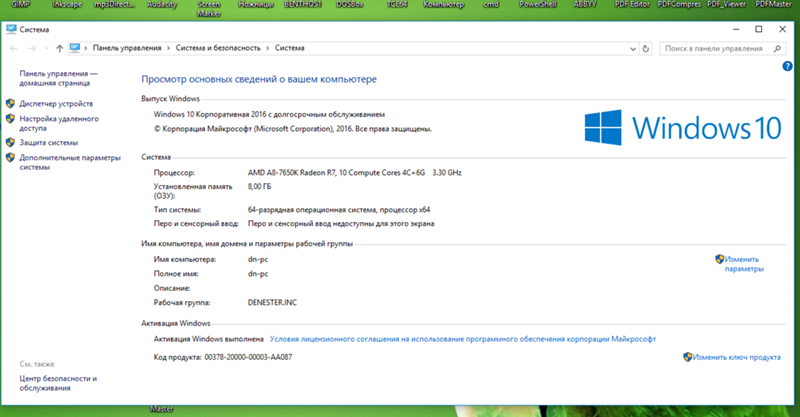Select workgroup value DENESTER.INC
This screenshot has width=800, height=417.
click(272, 303)
